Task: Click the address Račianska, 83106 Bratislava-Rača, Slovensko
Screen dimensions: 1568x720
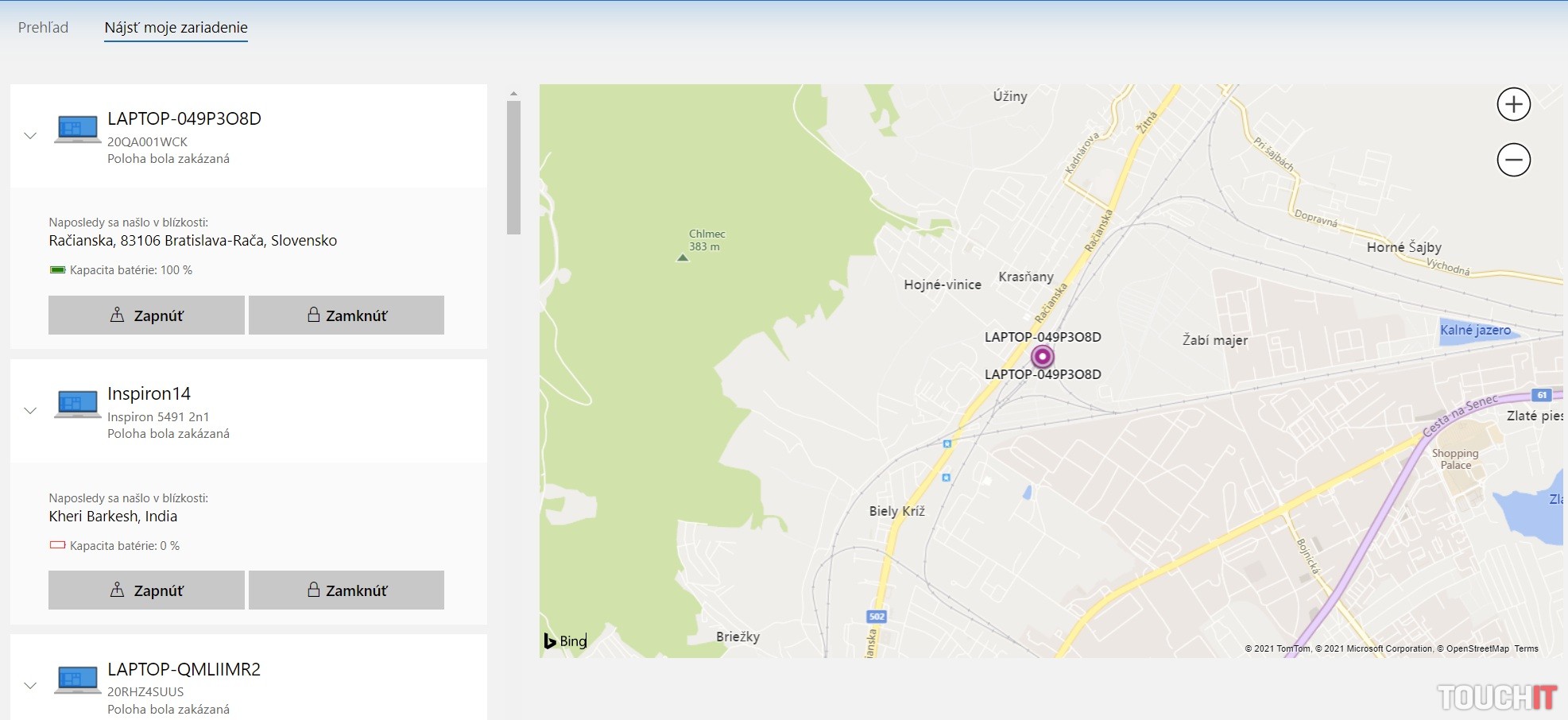Action: point(193,241)
